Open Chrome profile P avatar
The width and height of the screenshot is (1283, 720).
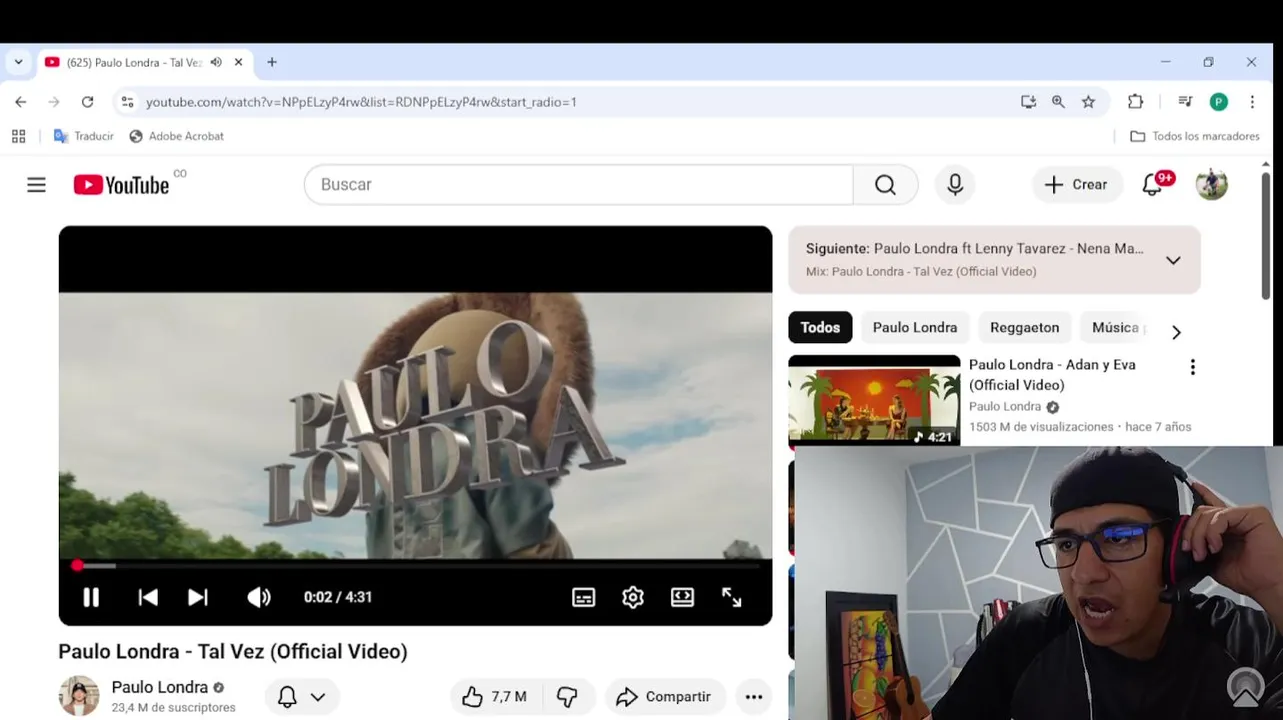(1218, 102)
